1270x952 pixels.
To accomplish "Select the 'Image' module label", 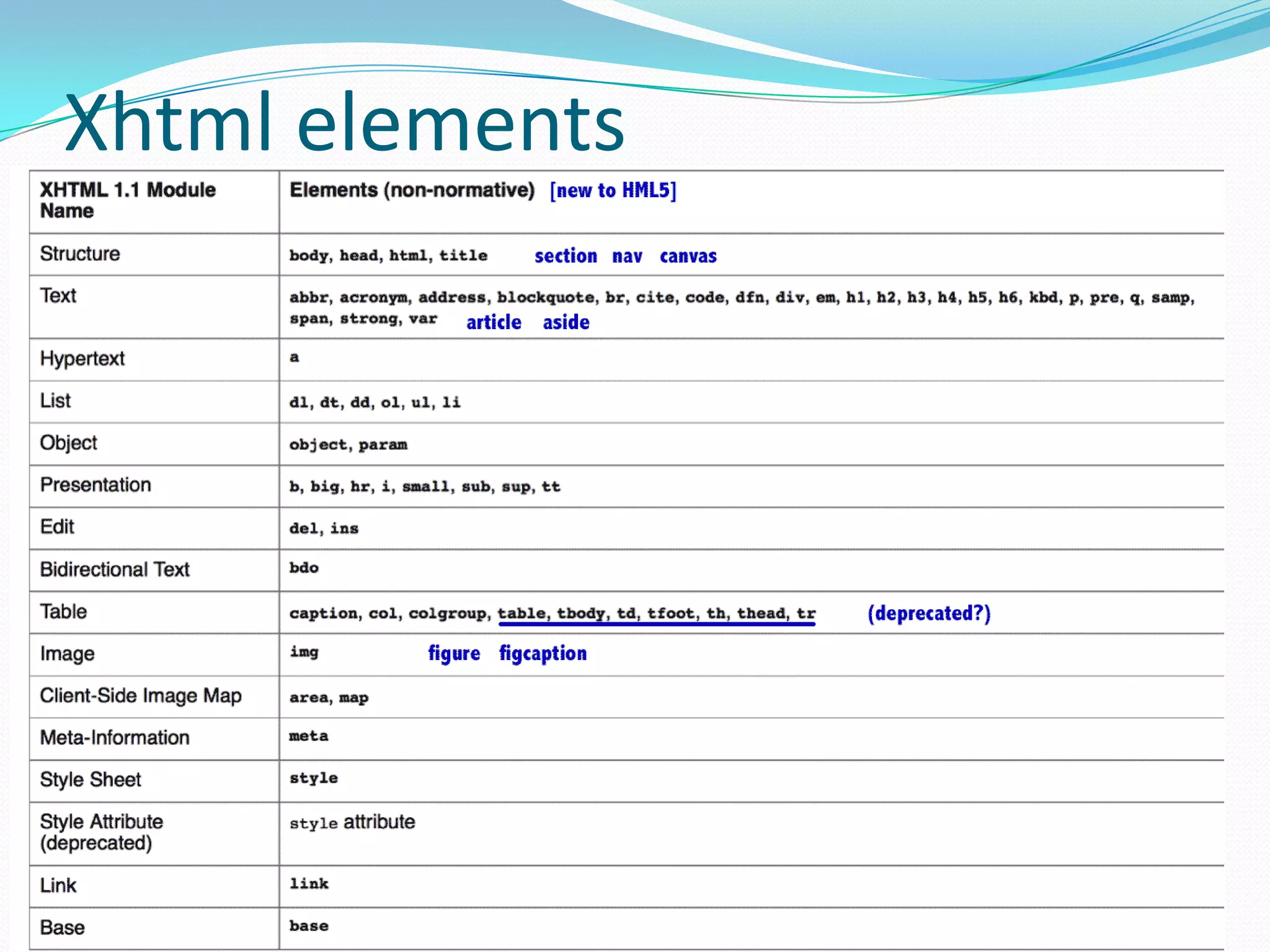I will click(68, 654).
